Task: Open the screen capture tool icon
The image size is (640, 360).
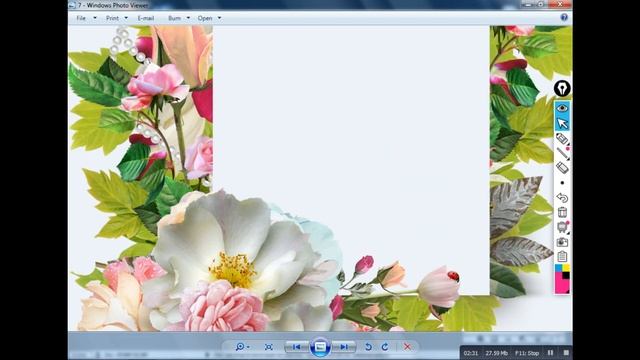Action: [x=562, y=227]
